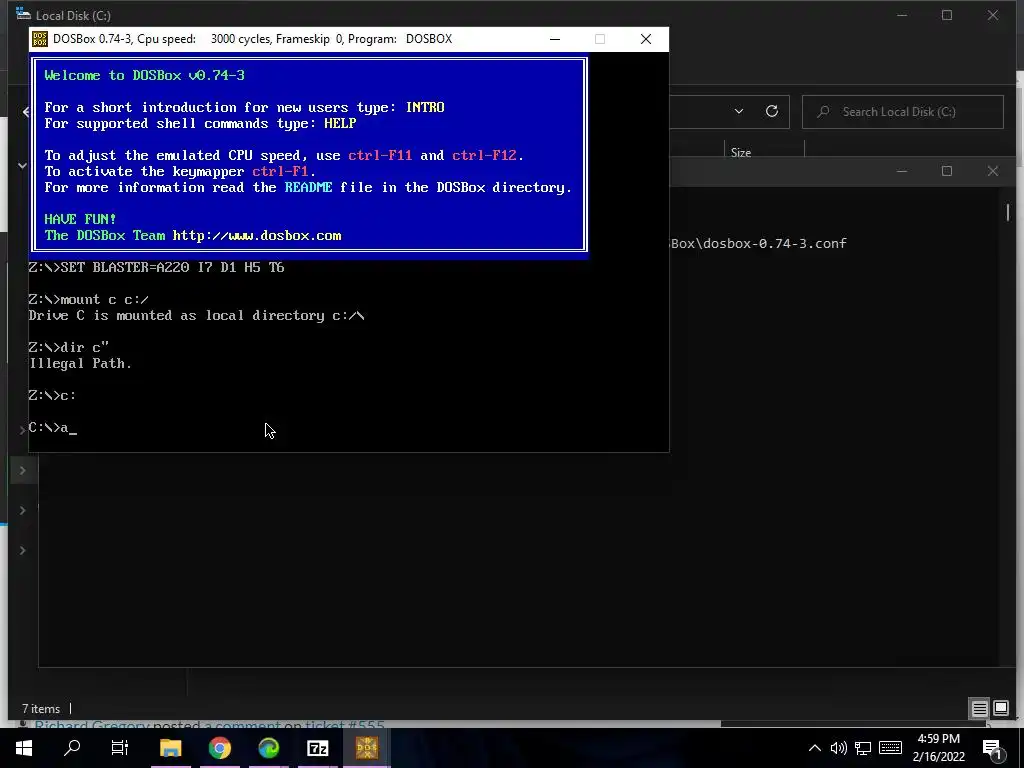Maximize the dosbox-0.74-3.conf window
This screenshot has width=1024, height=768.
pyautogui.click(x=947, y=171)
